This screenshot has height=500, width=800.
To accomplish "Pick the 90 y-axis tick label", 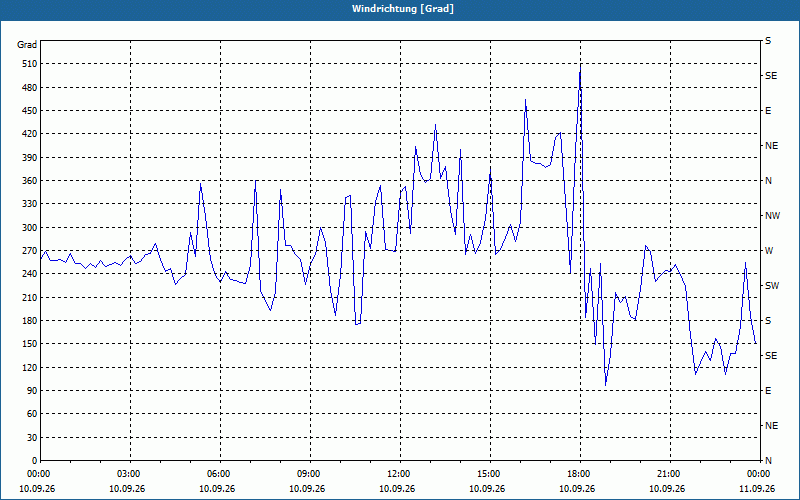I will [x=32, y=391].
